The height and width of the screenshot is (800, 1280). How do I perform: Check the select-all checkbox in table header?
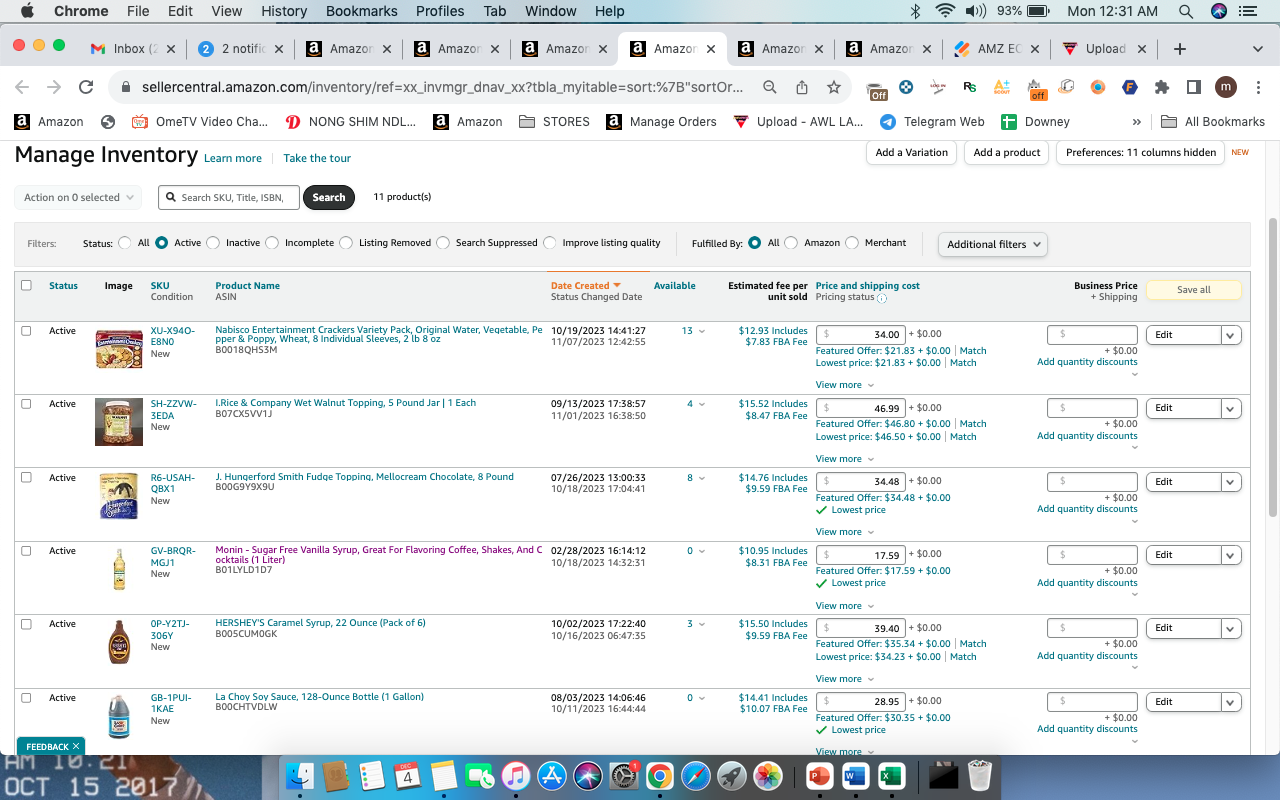point(26,285)
